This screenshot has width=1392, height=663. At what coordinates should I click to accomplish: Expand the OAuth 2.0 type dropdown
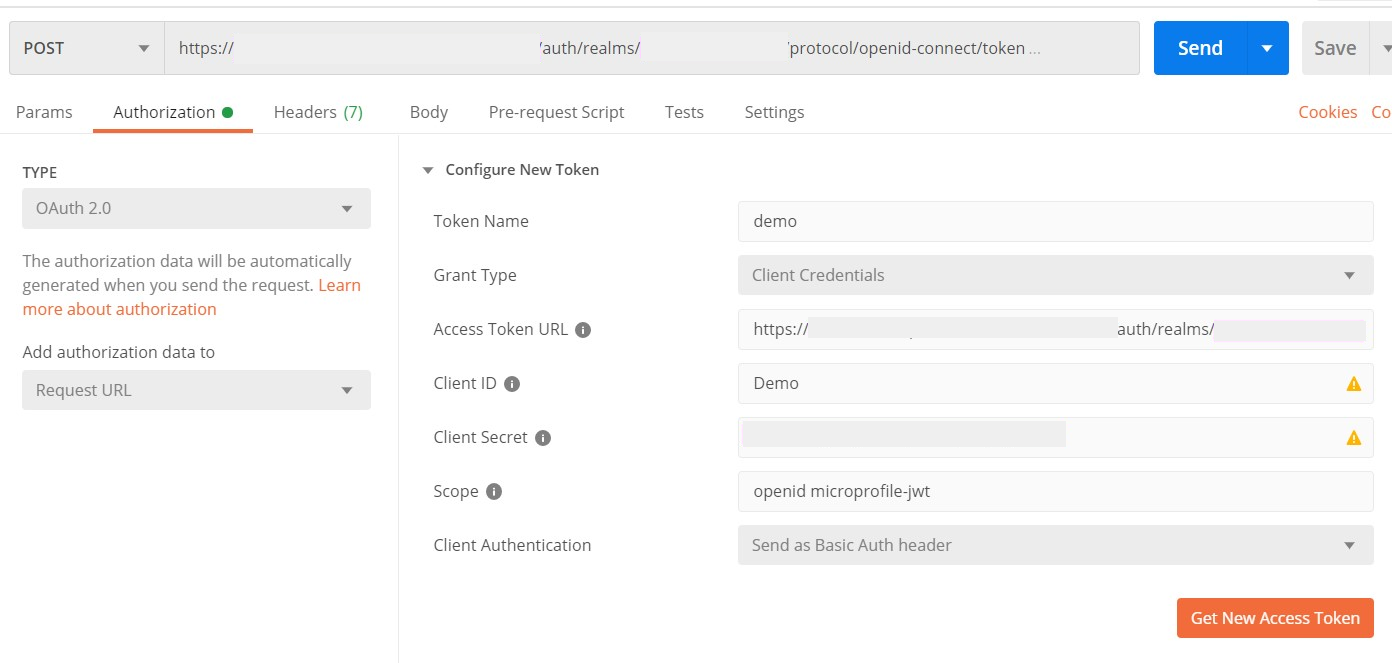tap(196, 209)
